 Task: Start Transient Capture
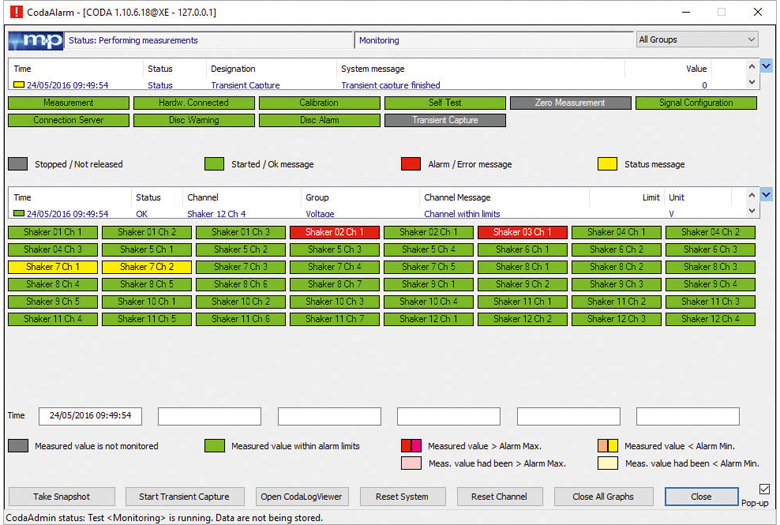coord(184,497)
